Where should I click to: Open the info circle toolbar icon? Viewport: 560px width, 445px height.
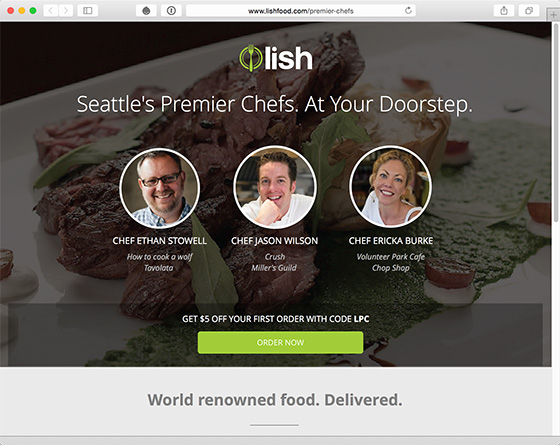point(171,11)
